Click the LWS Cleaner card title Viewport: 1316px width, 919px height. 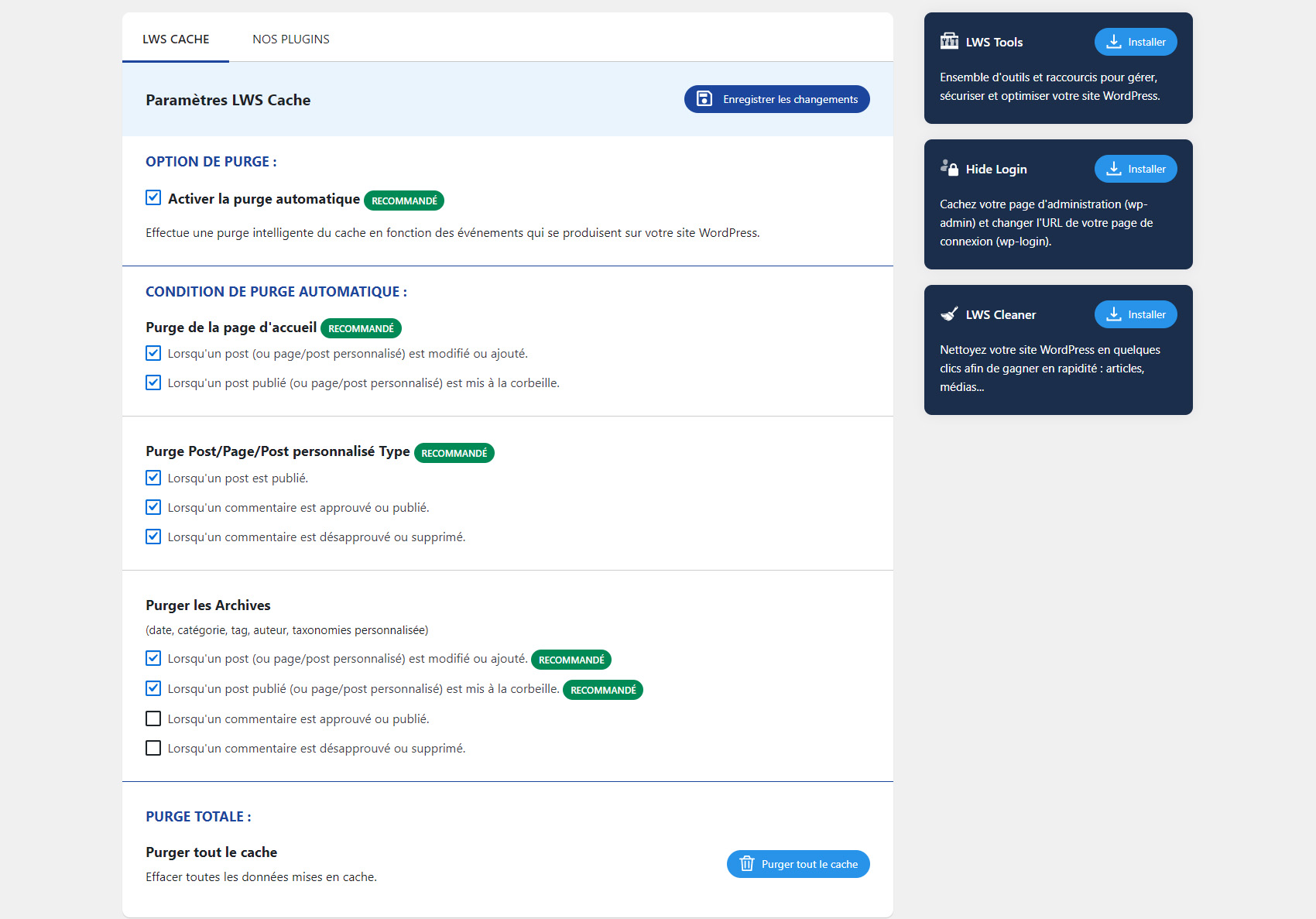1001,314
